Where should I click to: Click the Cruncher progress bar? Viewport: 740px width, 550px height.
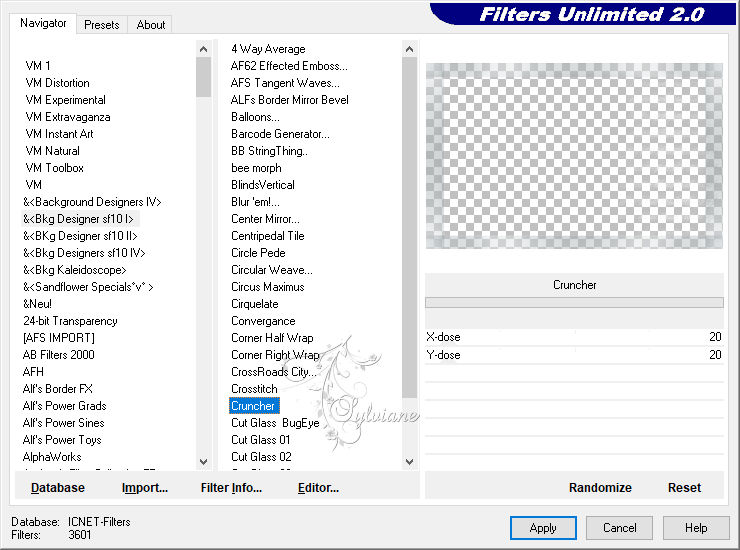coord(574,303)
